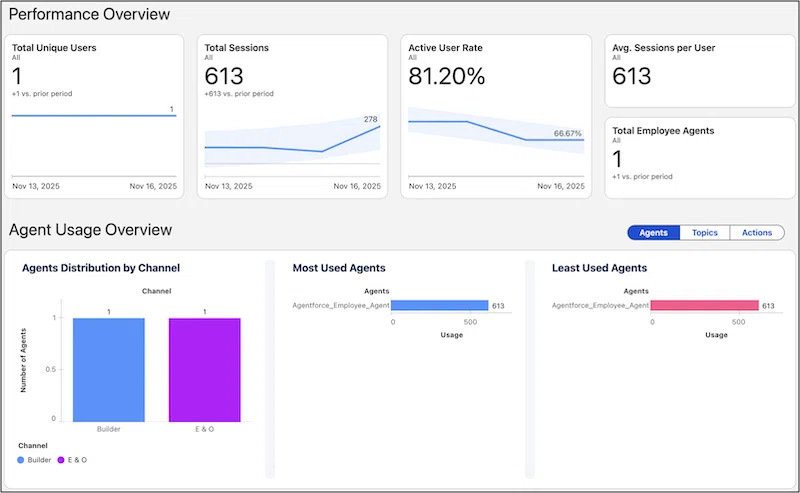Switch to the Topics tab

(705, 232)
